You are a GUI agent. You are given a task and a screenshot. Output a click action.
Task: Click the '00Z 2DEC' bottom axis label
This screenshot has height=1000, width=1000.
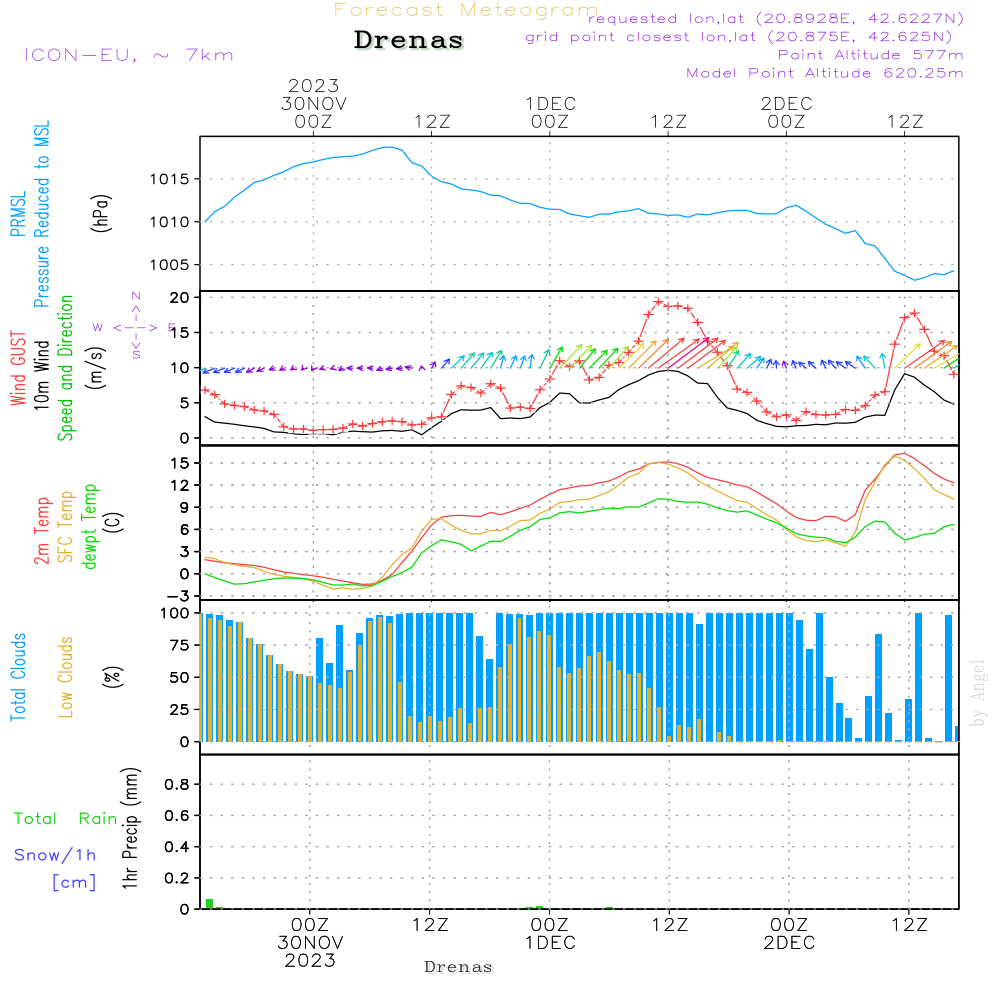[x=789, y=934]
